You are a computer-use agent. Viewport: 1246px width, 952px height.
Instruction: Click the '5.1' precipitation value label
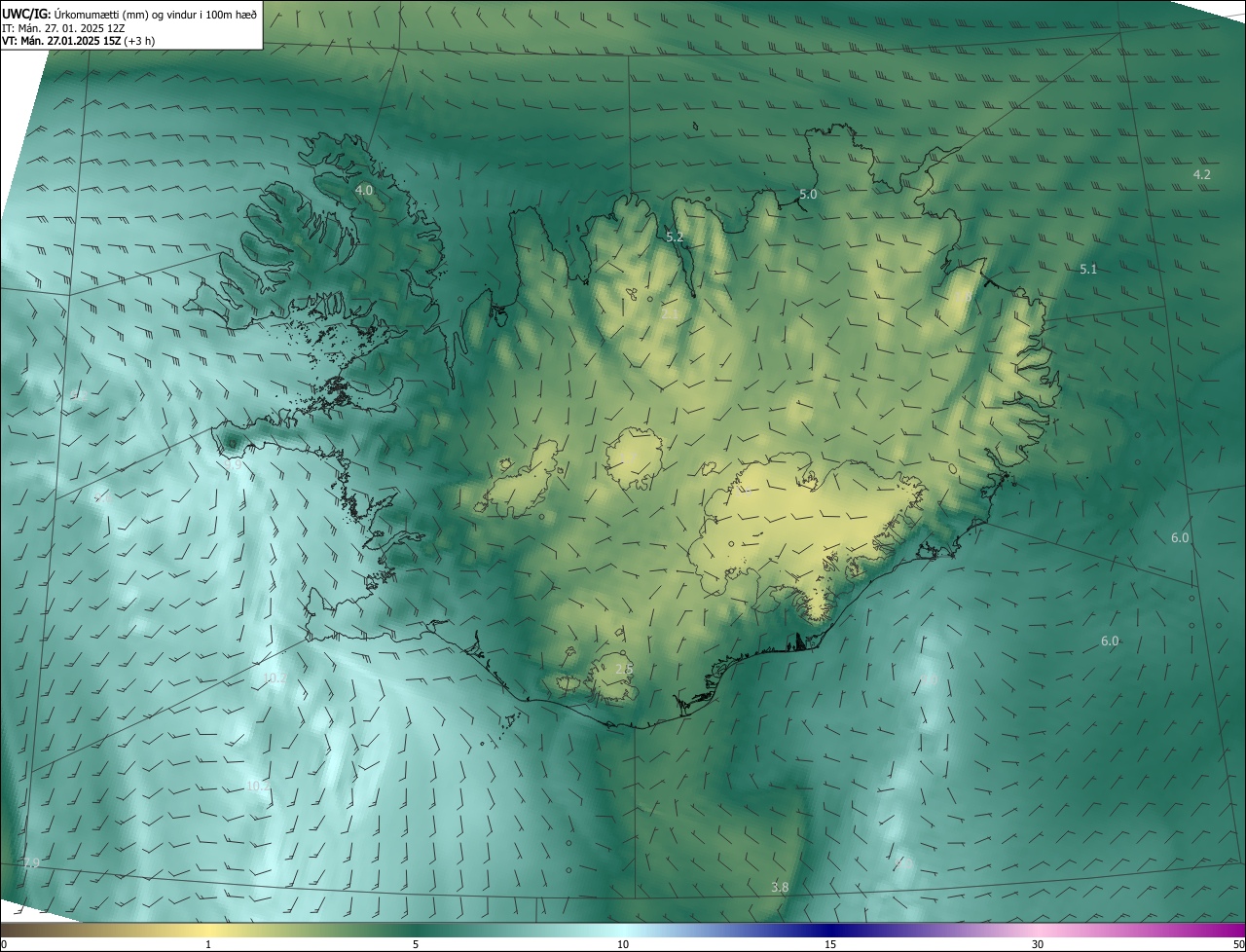1088,270
